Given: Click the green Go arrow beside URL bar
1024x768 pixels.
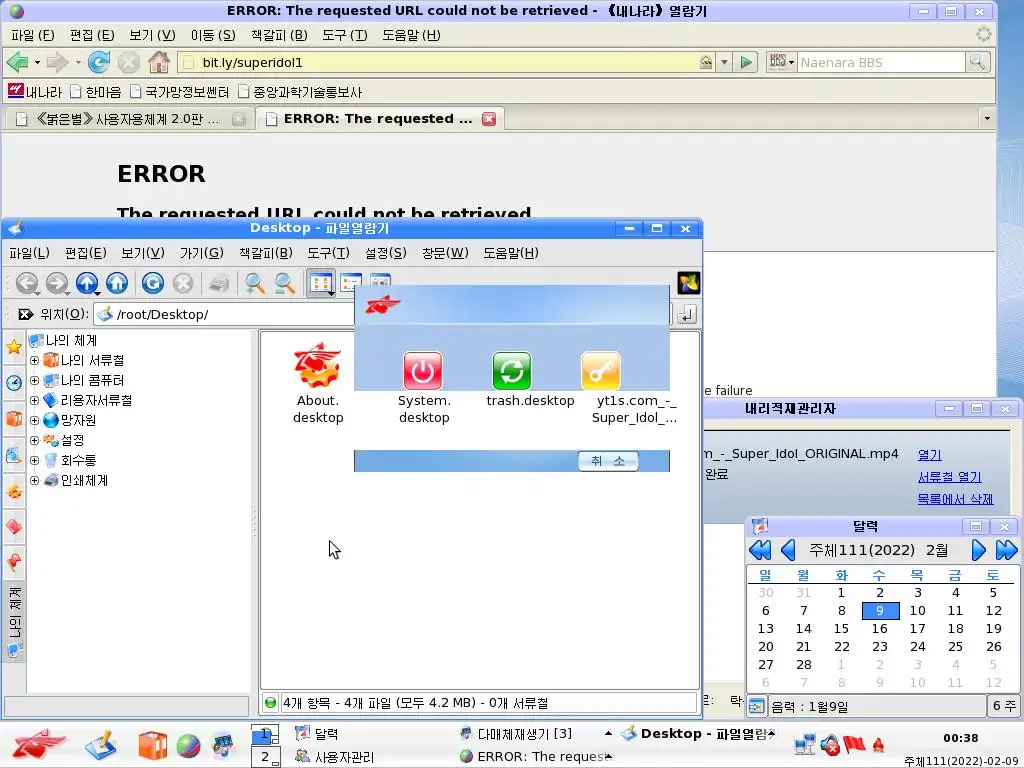Looking at the screenshot, I should (745, 63).
